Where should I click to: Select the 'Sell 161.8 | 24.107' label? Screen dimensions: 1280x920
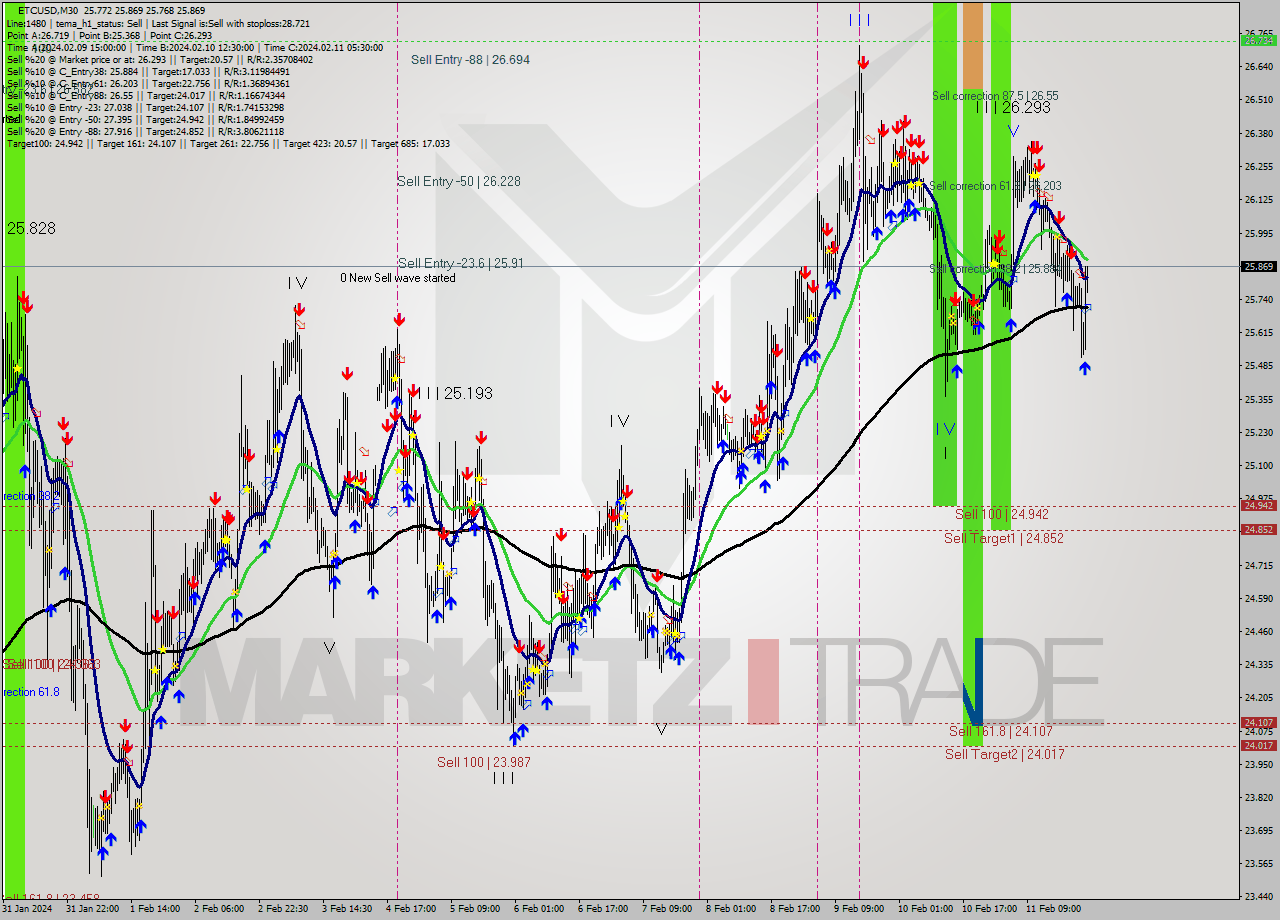(1001, 732)
